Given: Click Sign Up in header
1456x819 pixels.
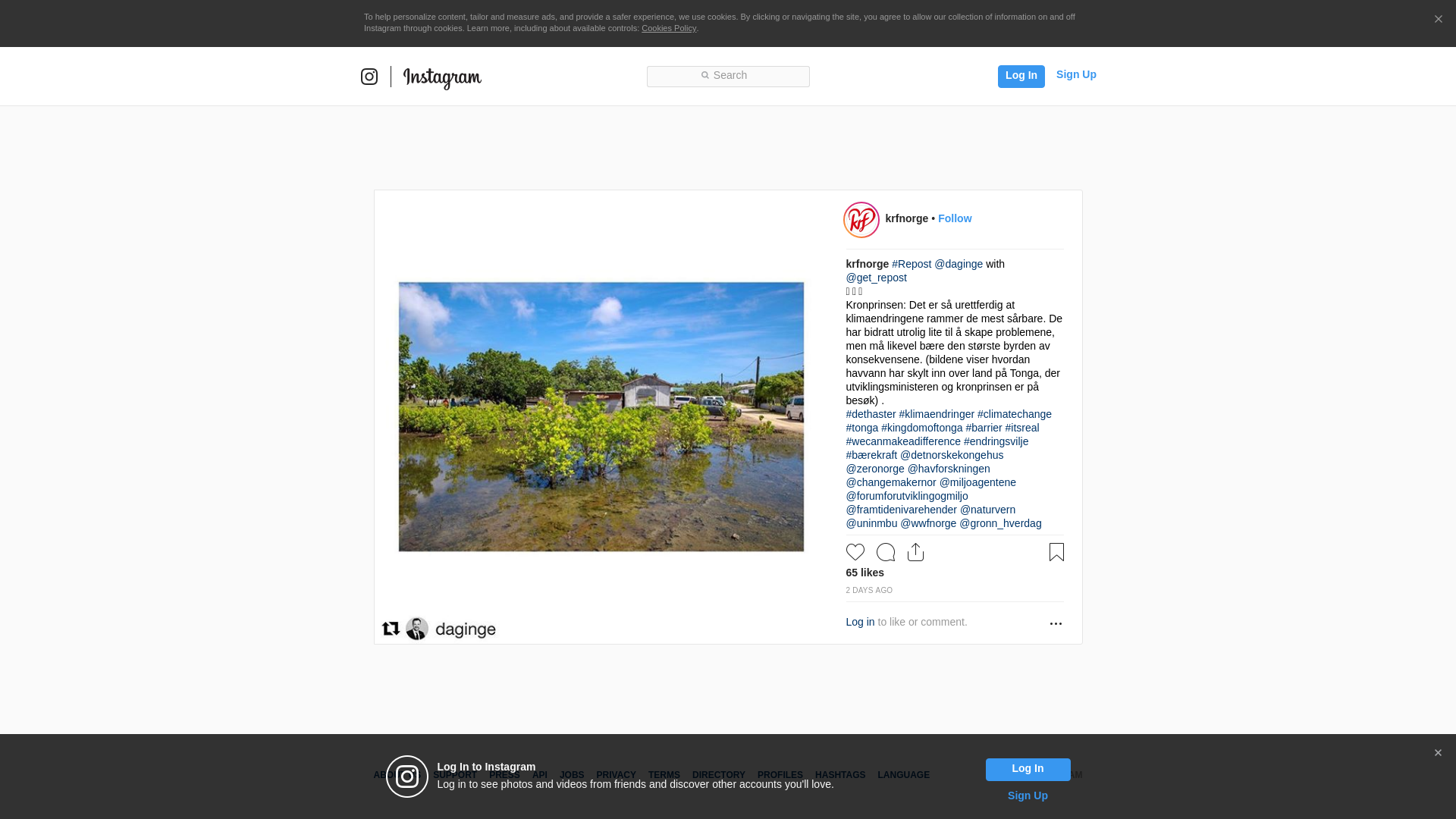Looking at the screenshot, I should (x=1075, y=74).
